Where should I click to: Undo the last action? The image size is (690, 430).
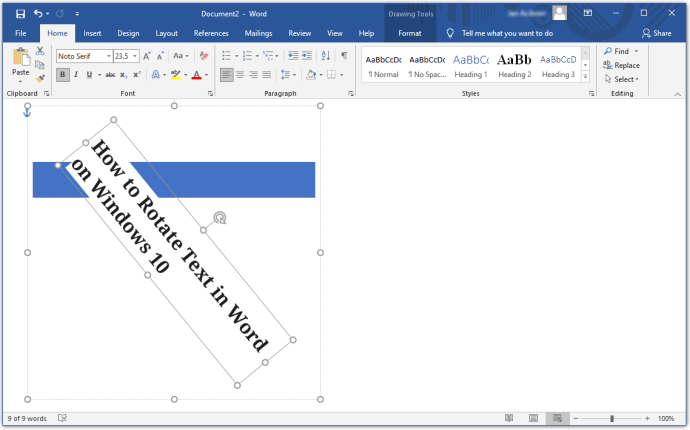[x=38, y=14]
